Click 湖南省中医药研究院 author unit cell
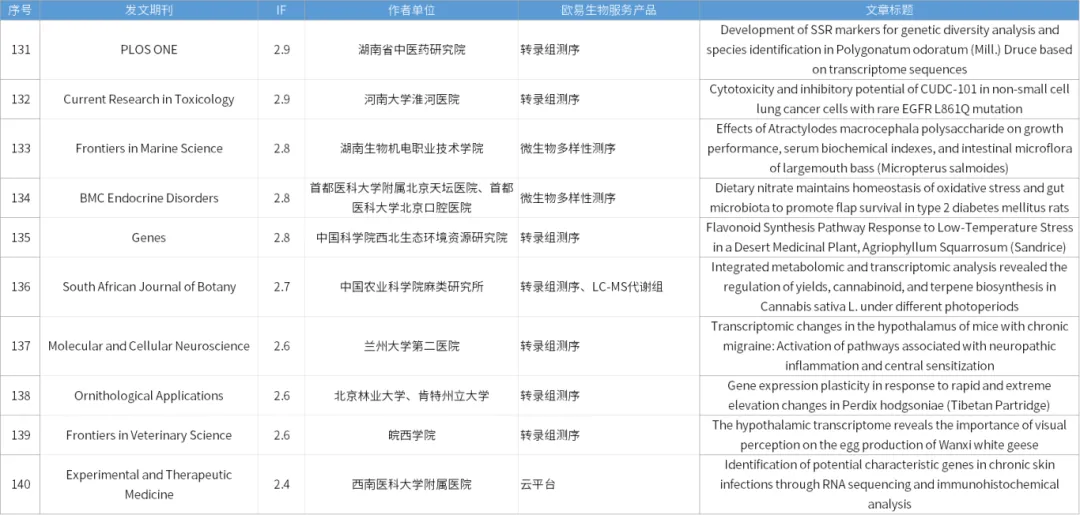Screen dimensions: 1080x515 click(411, 50)
